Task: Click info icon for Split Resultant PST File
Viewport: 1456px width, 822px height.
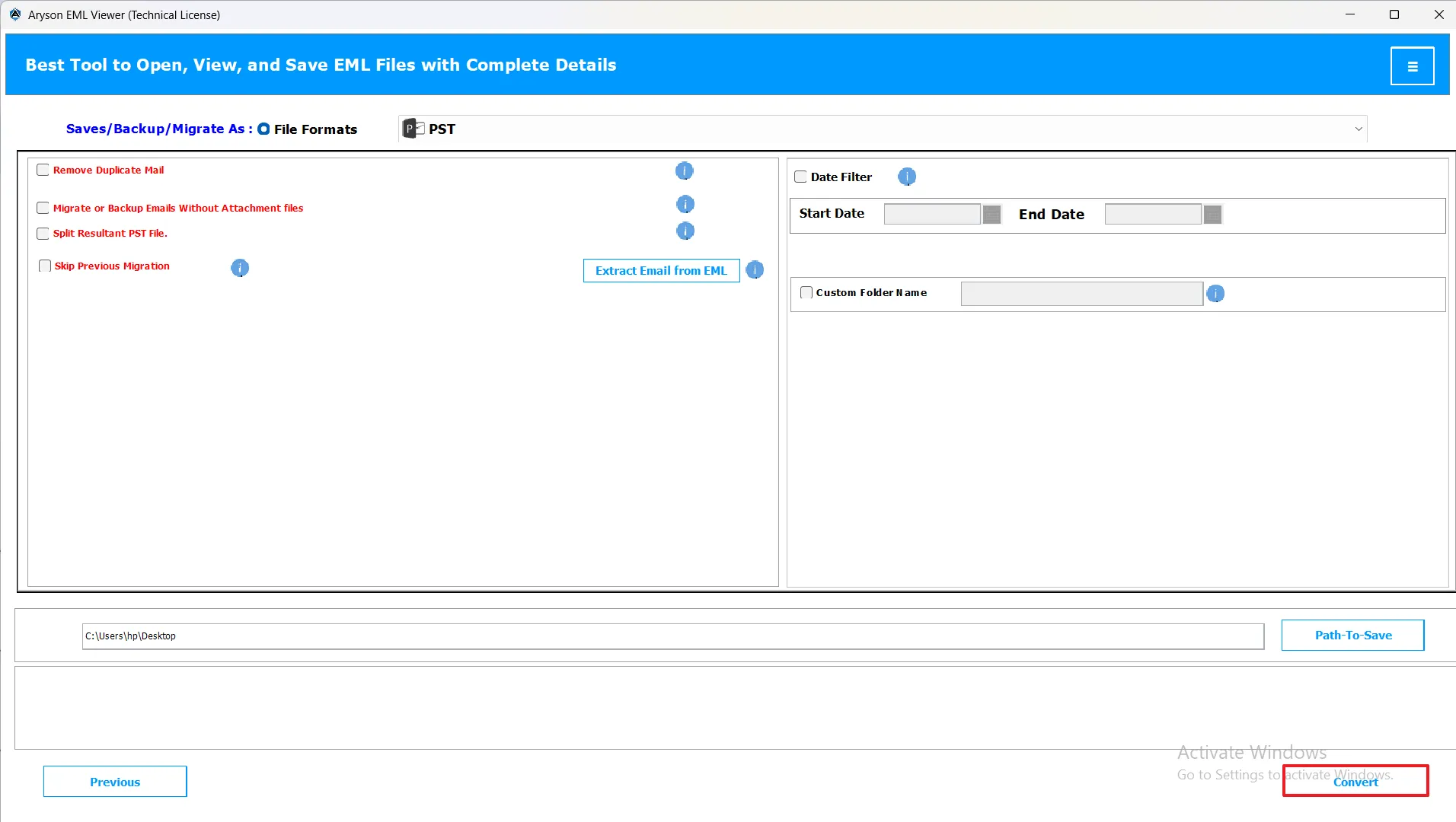Action: (x=685, y=231)
